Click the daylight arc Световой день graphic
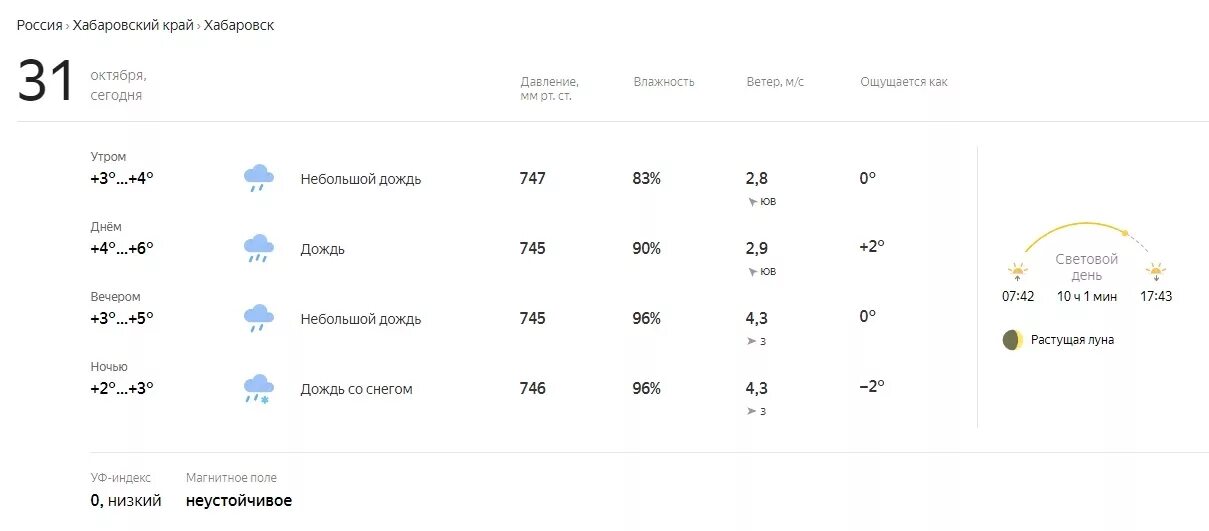The image size is (1209, 531). click(1087, 264)
